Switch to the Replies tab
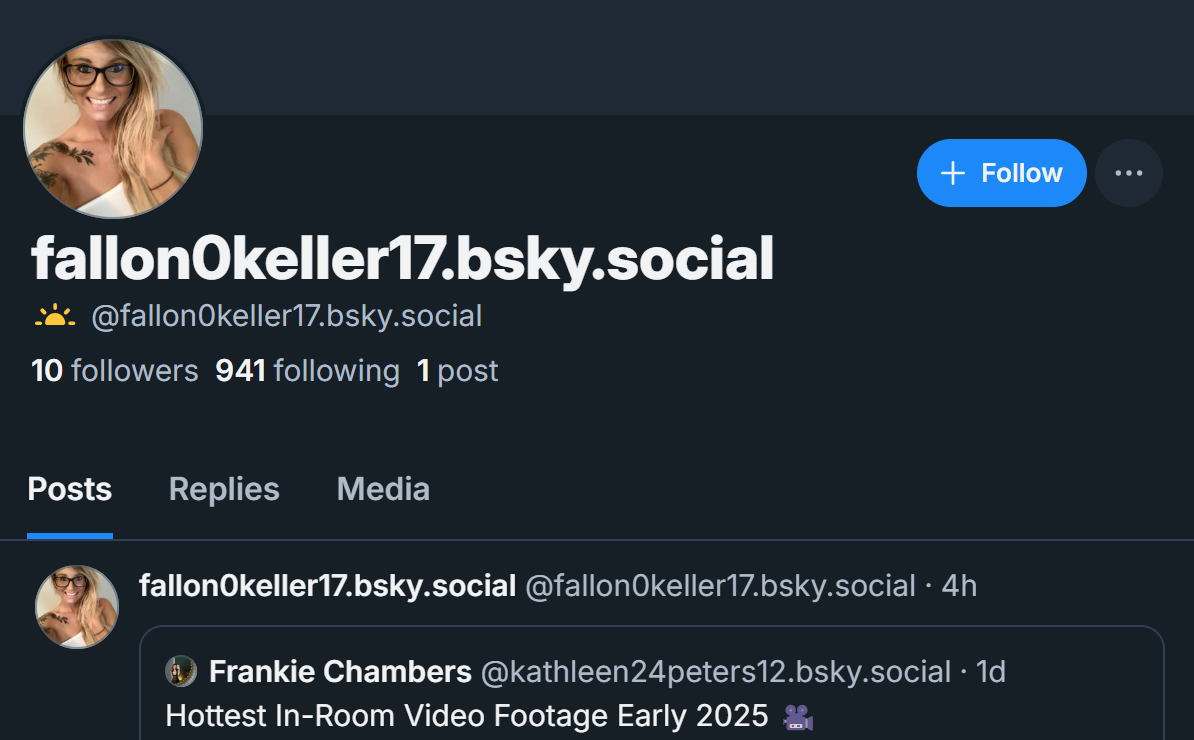This screenshot has height=740, width=1194. coord(224,489)
